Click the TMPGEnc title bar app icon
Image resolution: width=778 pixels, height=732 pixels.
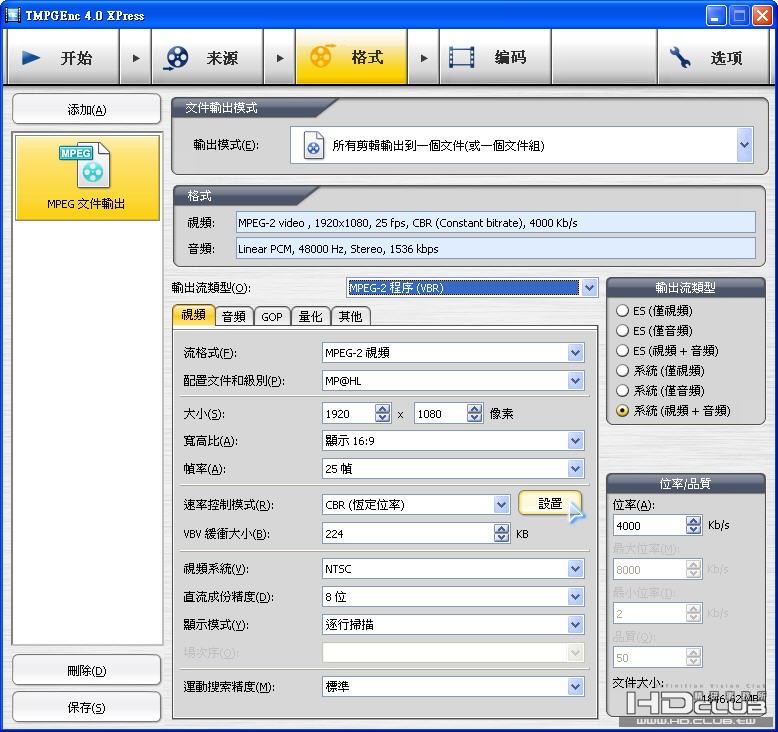point(12,15)
